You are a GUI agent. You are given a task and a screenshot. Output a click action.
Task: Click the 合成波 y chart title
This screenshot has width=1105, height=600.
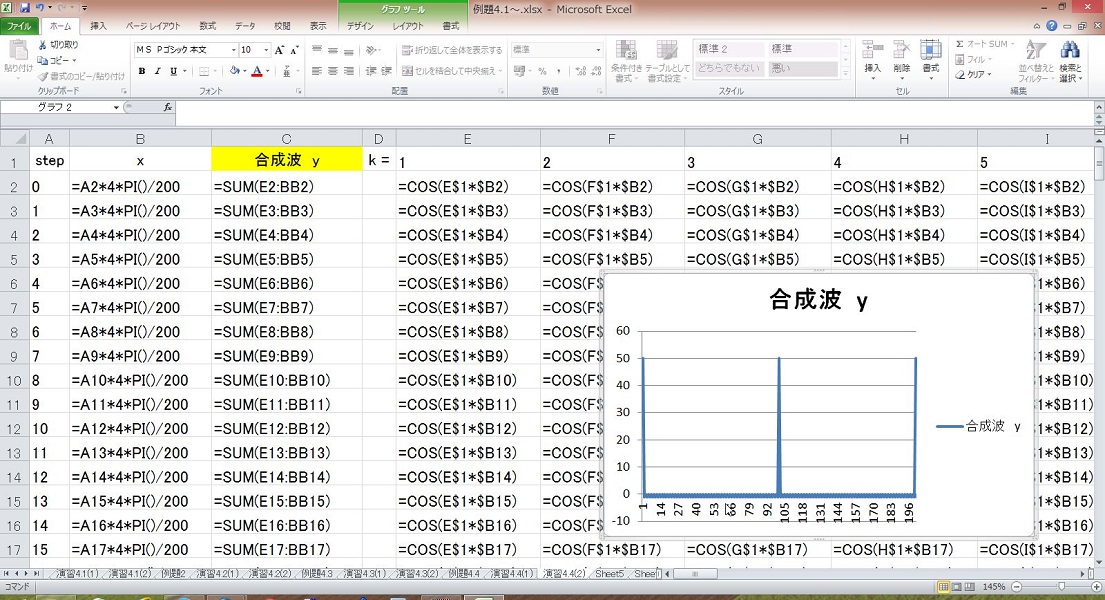818,300
